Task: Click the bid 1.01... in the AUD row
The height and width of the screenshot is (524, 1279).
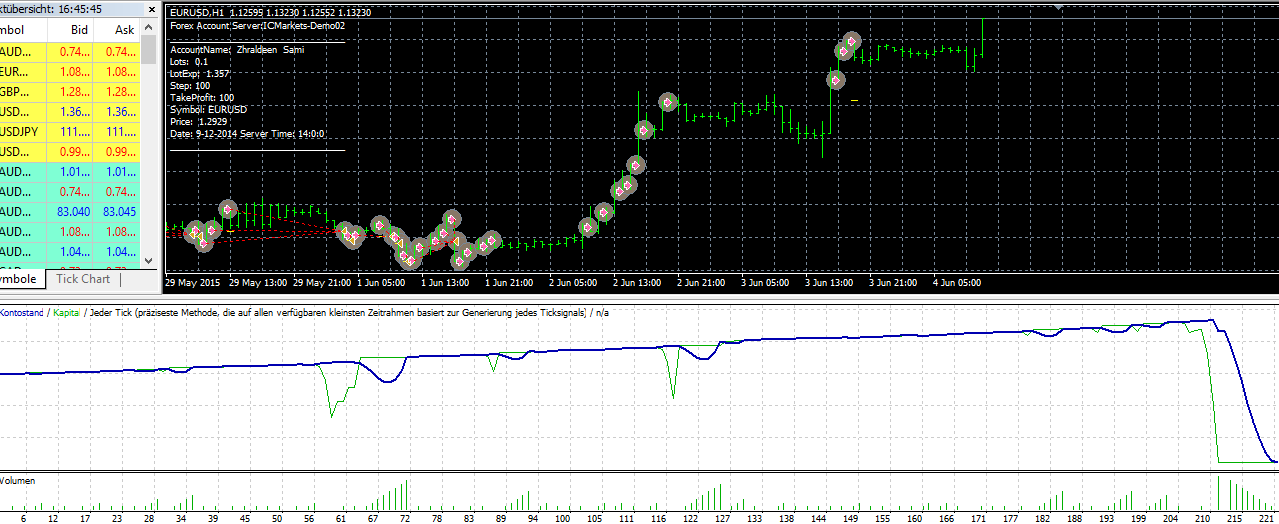Action: click(x=75, y=172)
